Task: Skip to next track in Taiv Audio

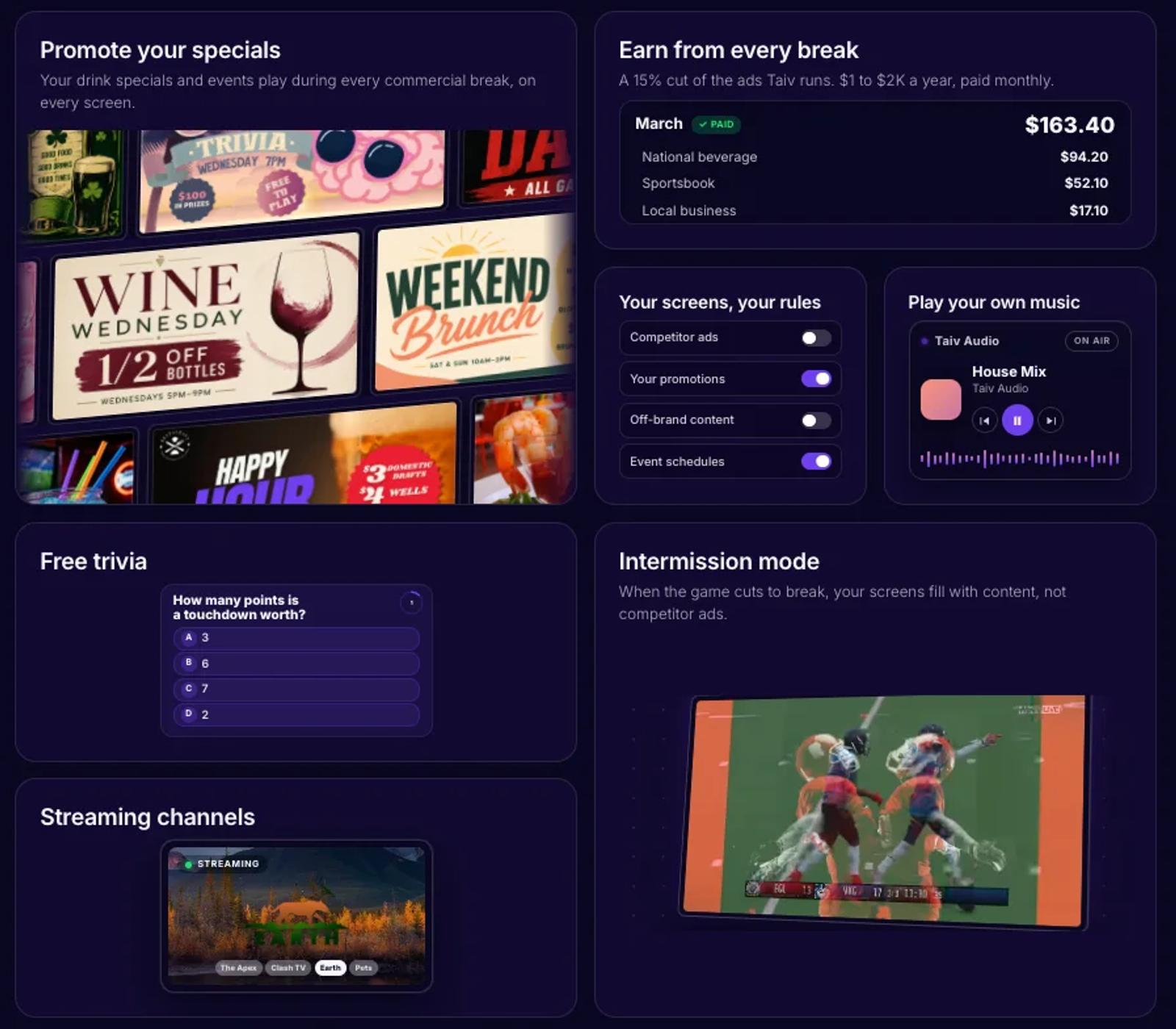Action: [1050, 420]
